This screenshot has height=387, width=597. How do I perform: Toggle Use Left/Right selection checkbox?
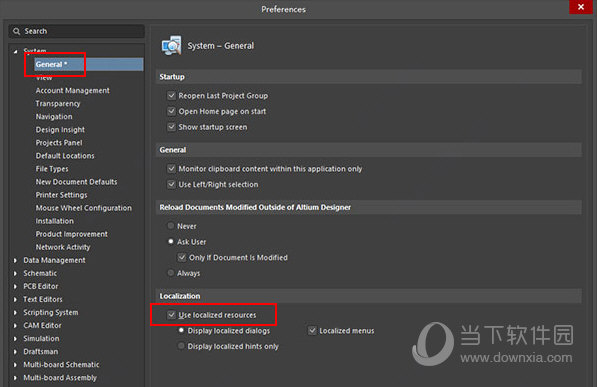(x=172, y=184)
